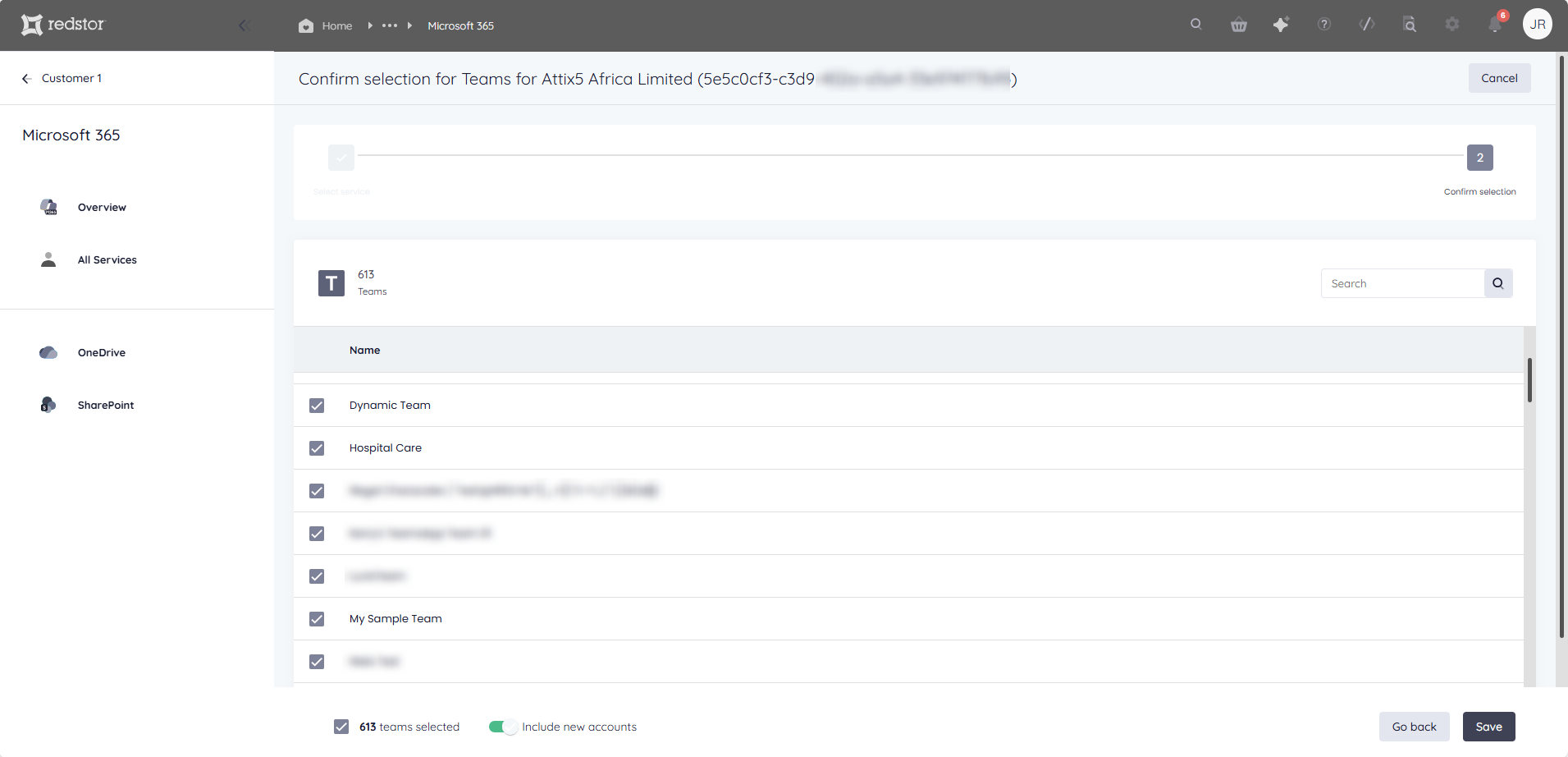Uncheck the Dynamic Team checkbox
Viewport: 1568px width, 757px height.
pos(317,406)
